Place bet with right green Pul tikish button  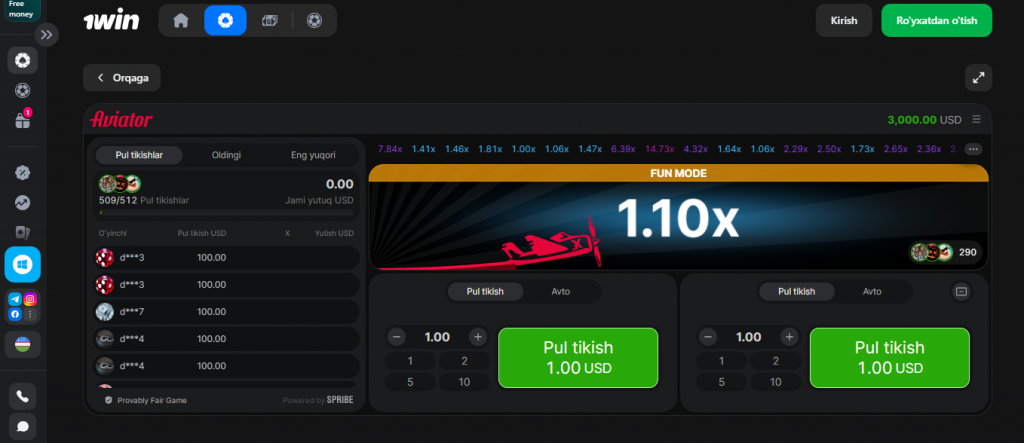pyautogui.click(x=889, y=358)
